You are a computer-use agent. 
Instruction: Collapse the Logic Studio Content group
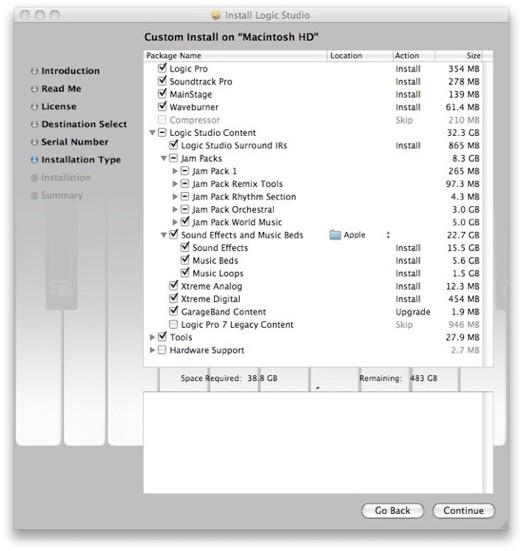pyautogui.click(x=152, y=132)
